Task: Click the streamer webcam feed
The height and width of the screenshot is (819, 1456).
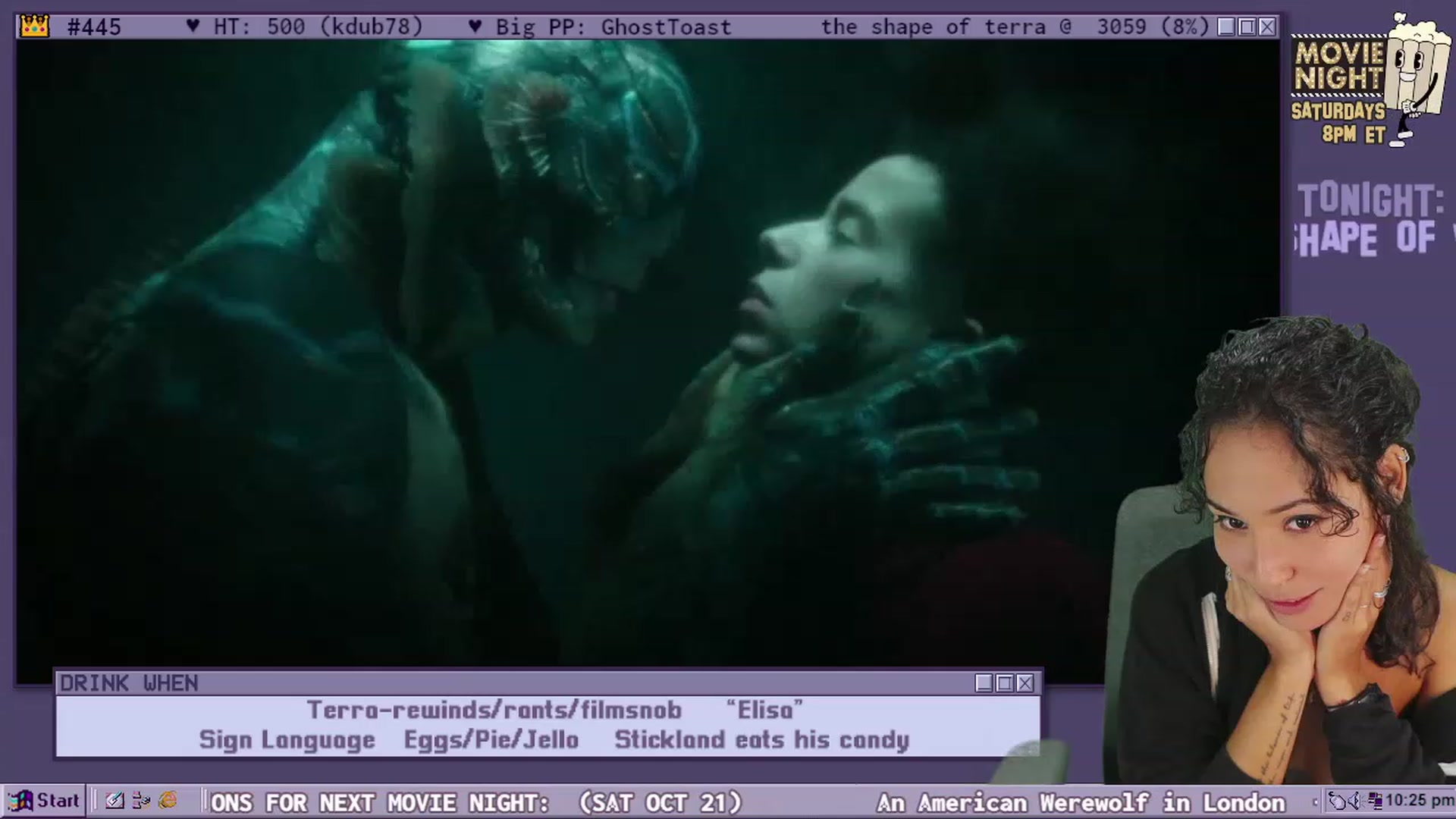Action: point(1282,551)
